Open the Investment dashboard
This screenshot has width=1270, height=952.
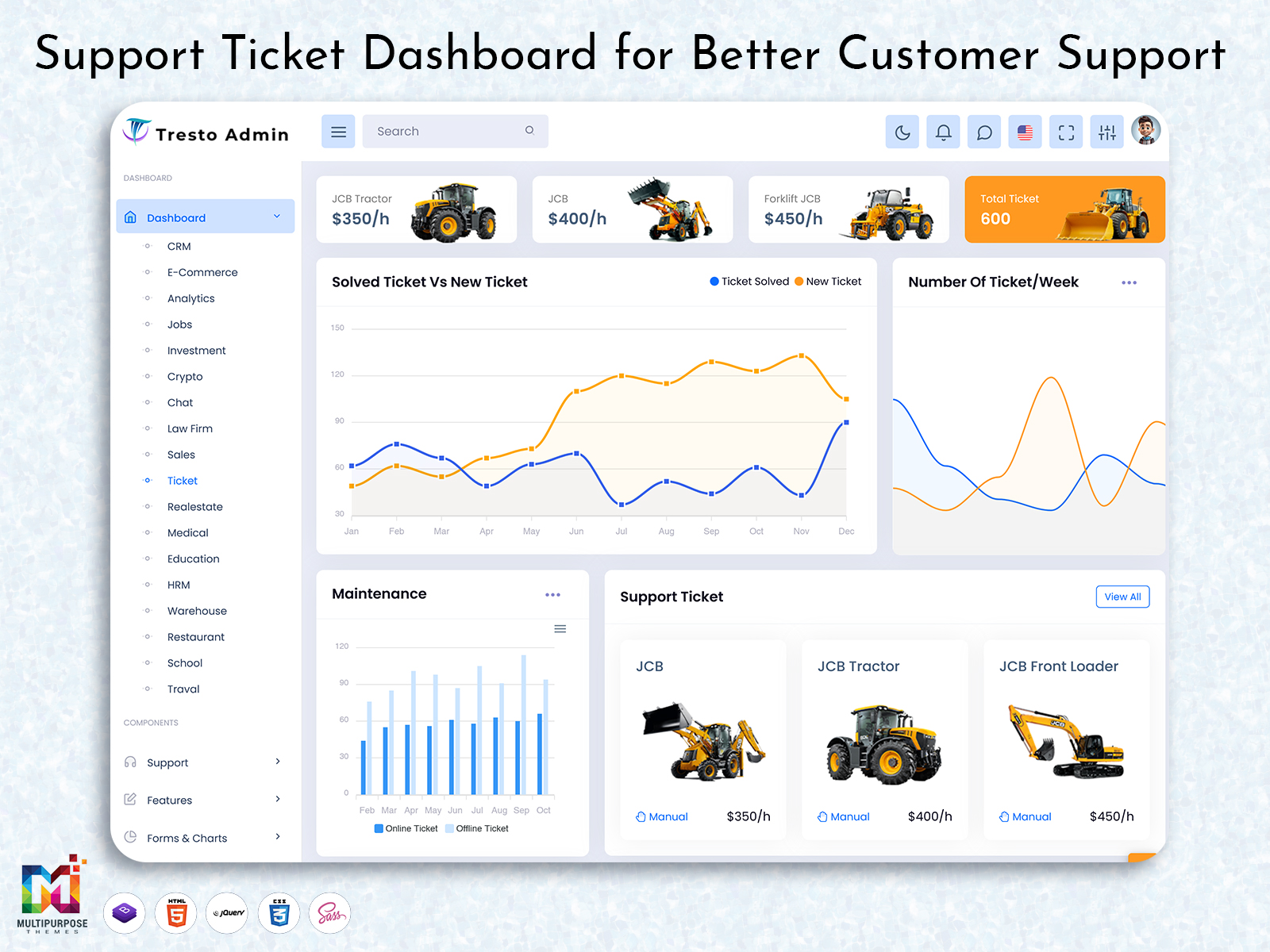pos(197,351)
